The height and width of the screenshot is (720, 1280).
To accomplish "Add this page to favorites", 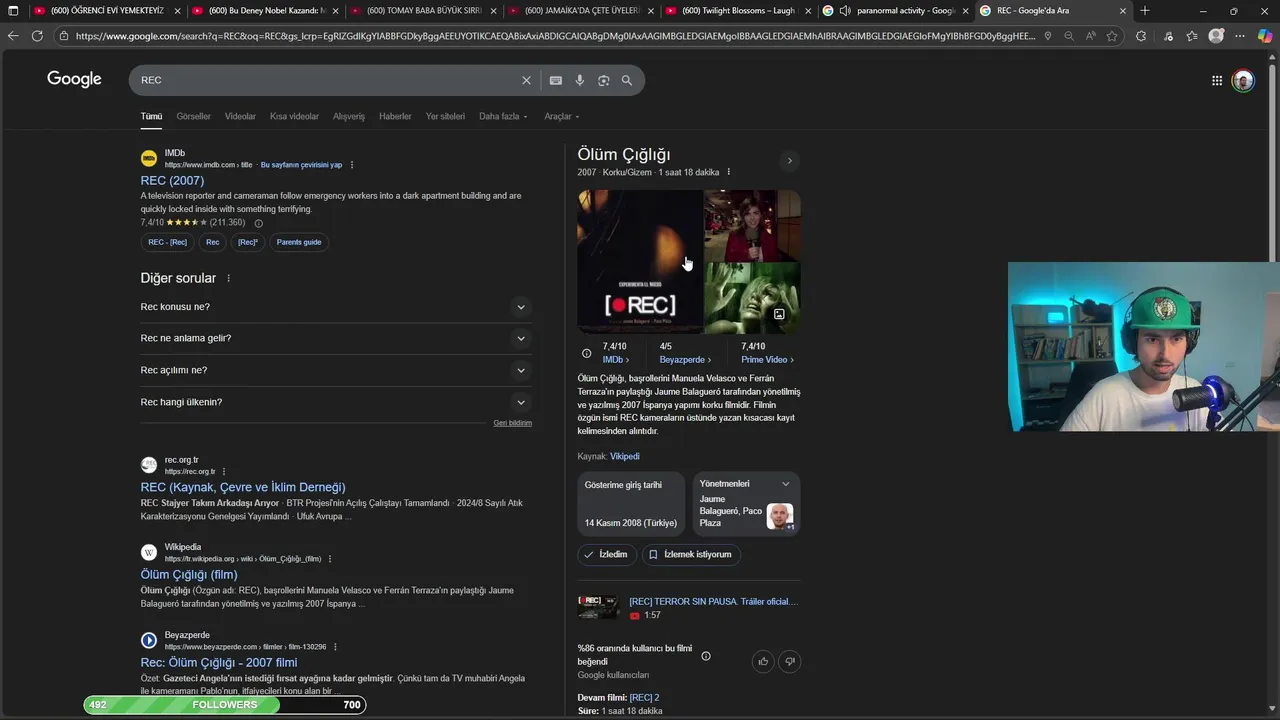I will click(1112, 36).
